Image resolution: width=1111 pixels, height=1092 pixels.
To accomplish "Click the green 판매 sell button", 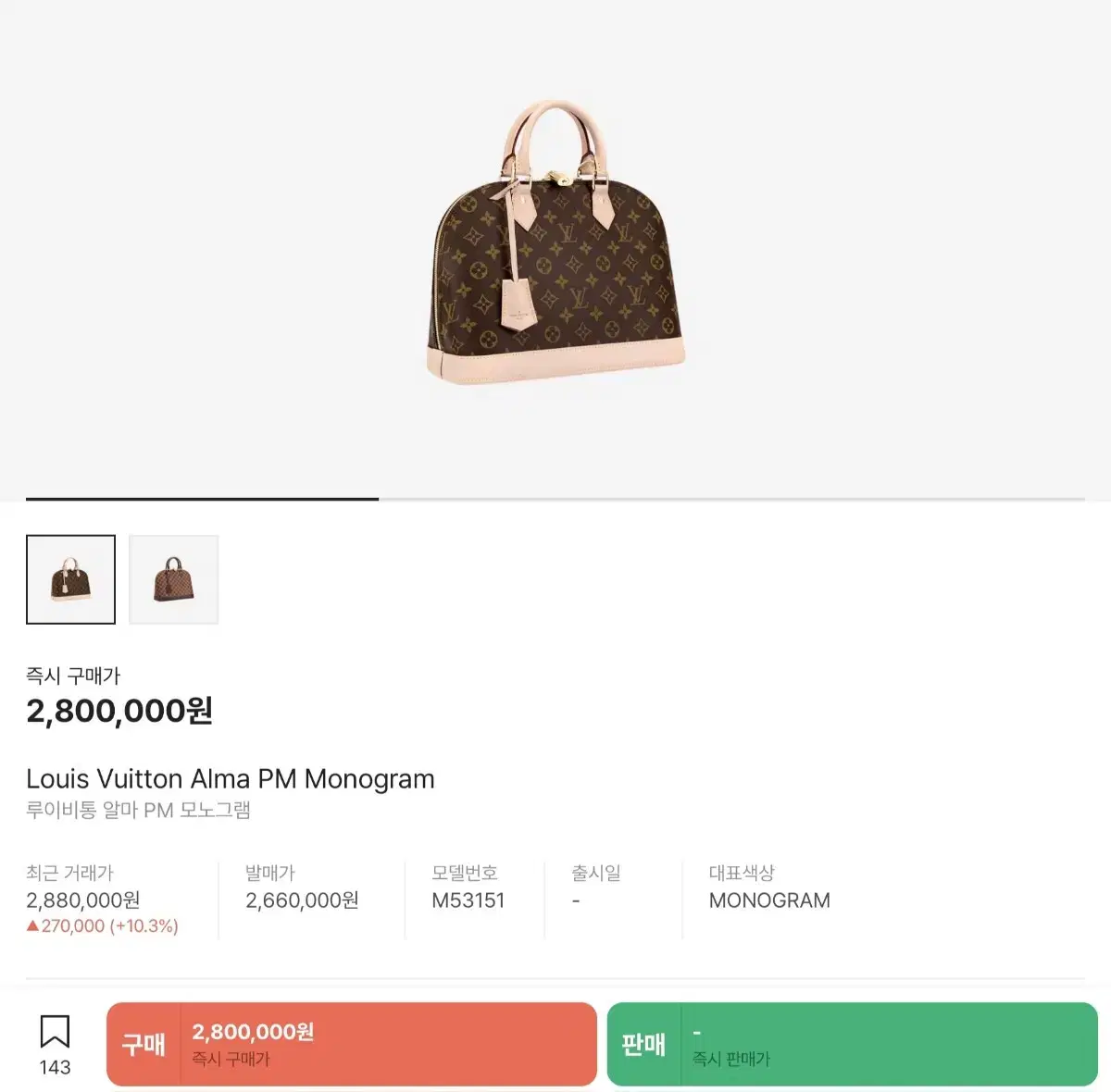I will click(x=852, y=1044).
